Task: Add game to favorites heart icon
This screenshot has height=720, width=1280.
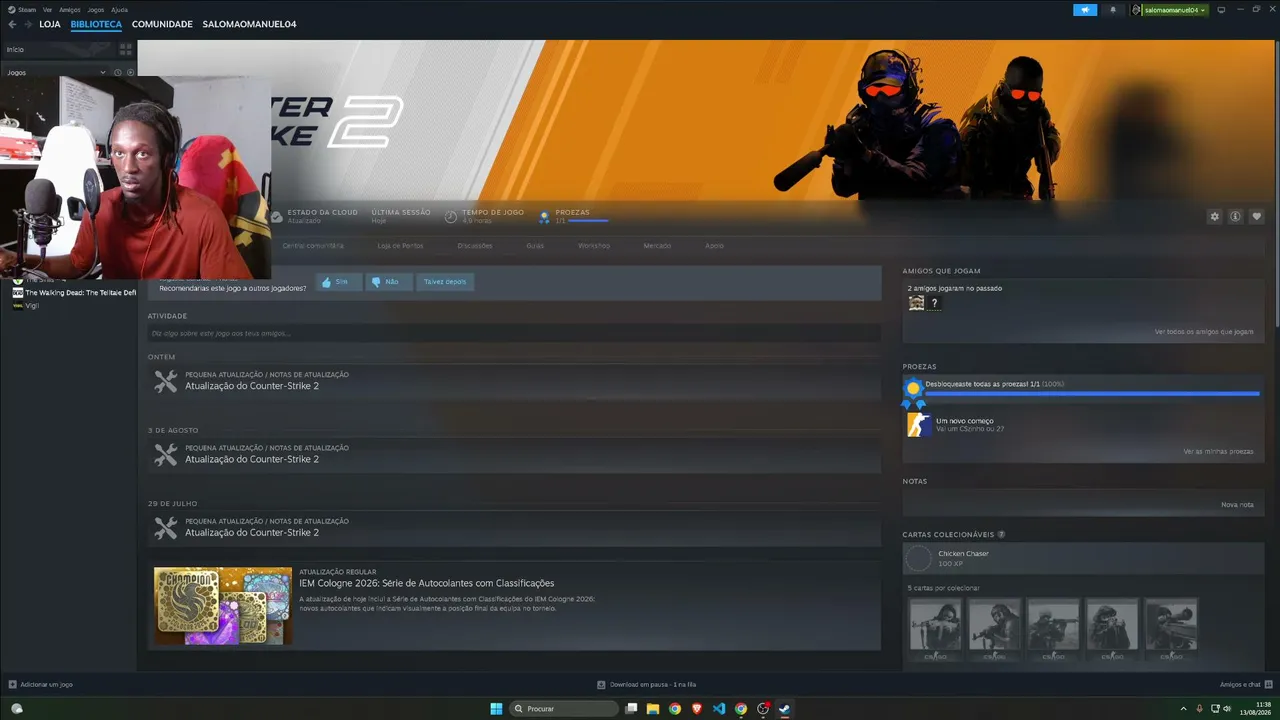Action: (1257, 216)
